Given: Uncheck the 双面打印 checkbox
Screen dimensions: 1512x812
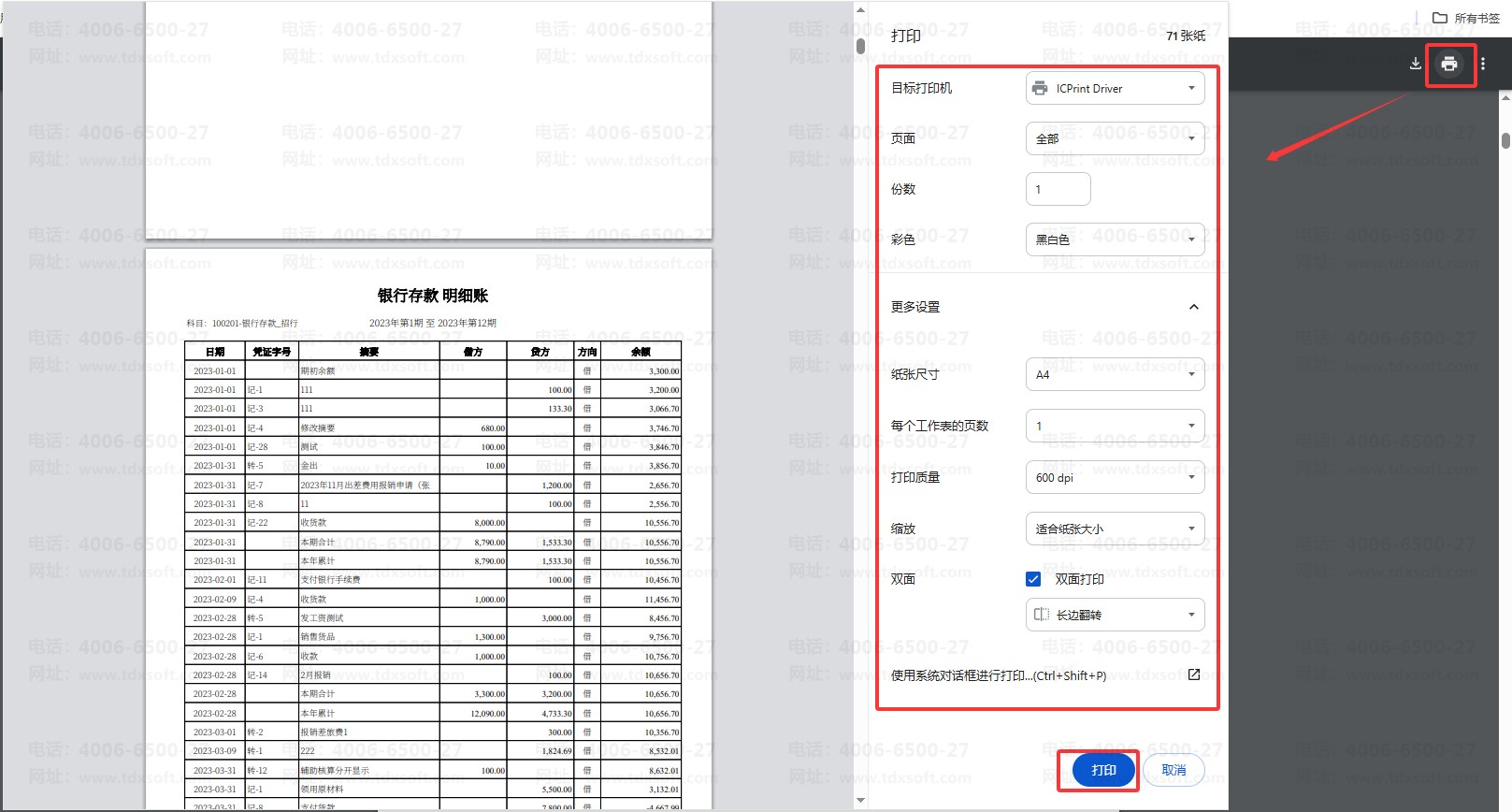Looking at the screenshot, I should point(1033,579).
